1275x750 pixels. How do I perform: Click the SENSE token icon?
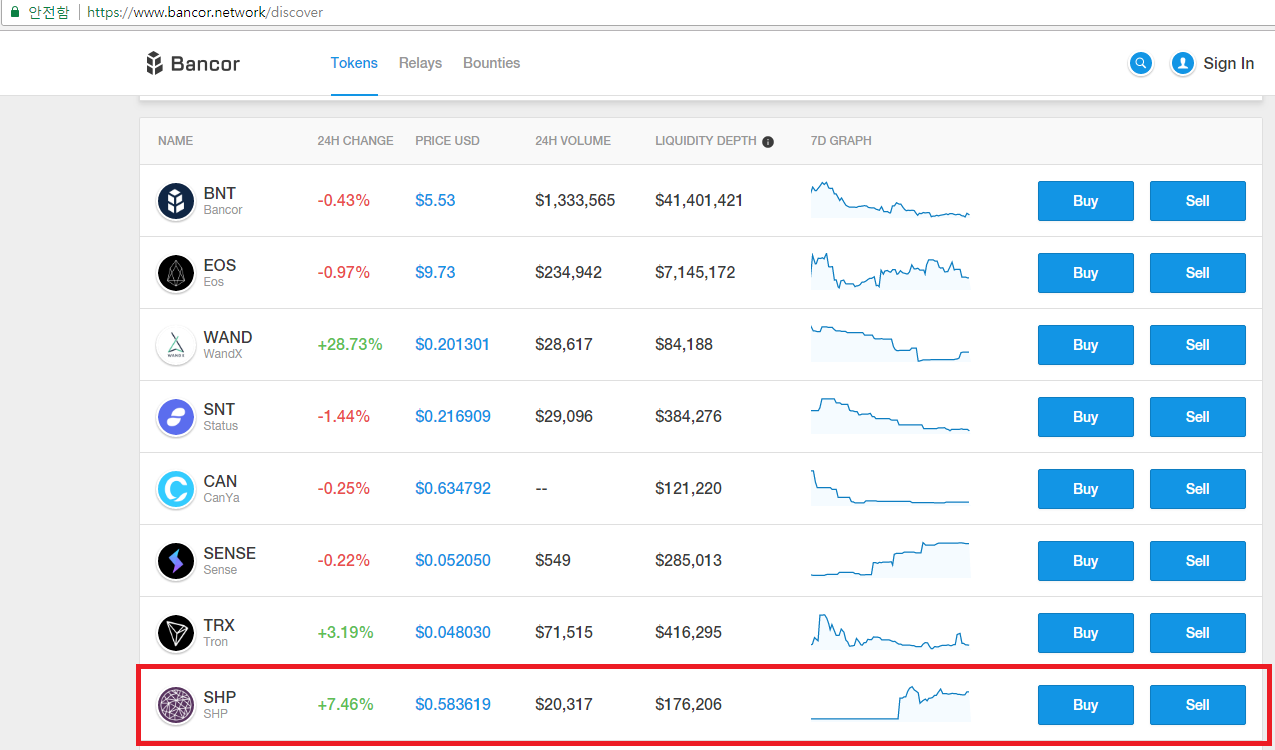pos(176,561)
